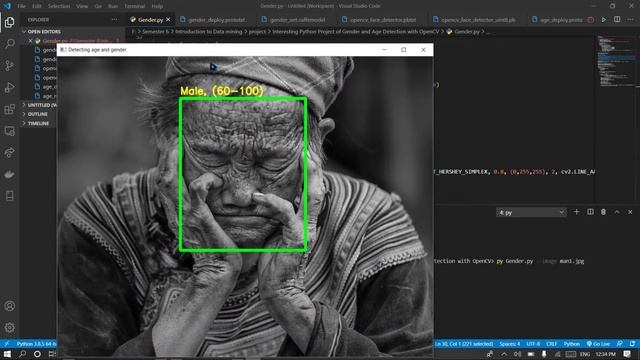Viewport: 640px width, 360px height.
Task: Switch to the age_deploy.prototxt tab
Action: pos(558,20)
